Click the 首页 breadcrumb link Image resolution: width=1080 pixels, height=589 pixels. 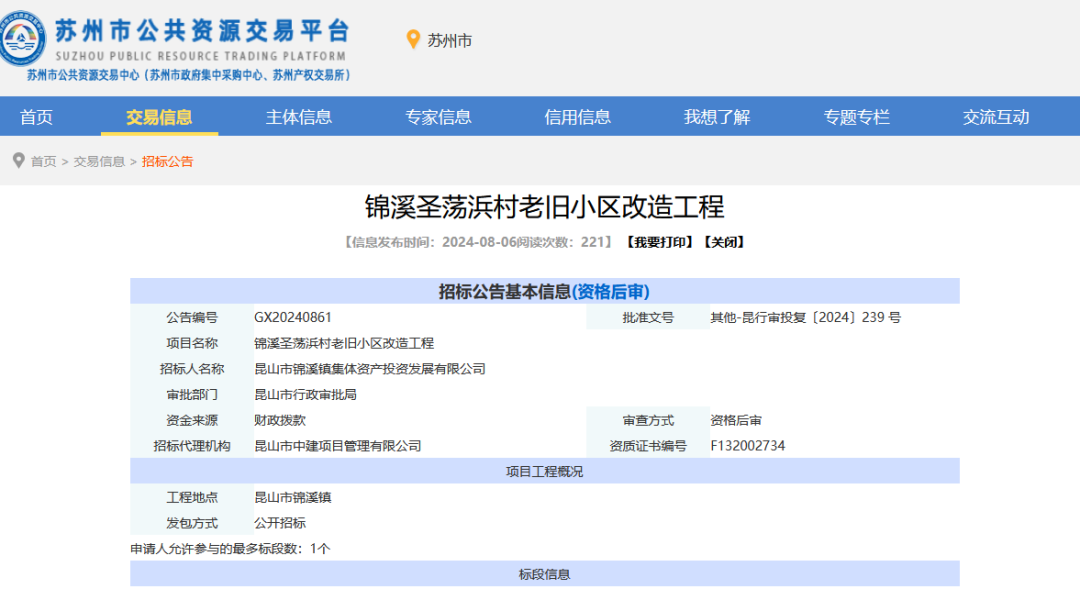point(43,161)
